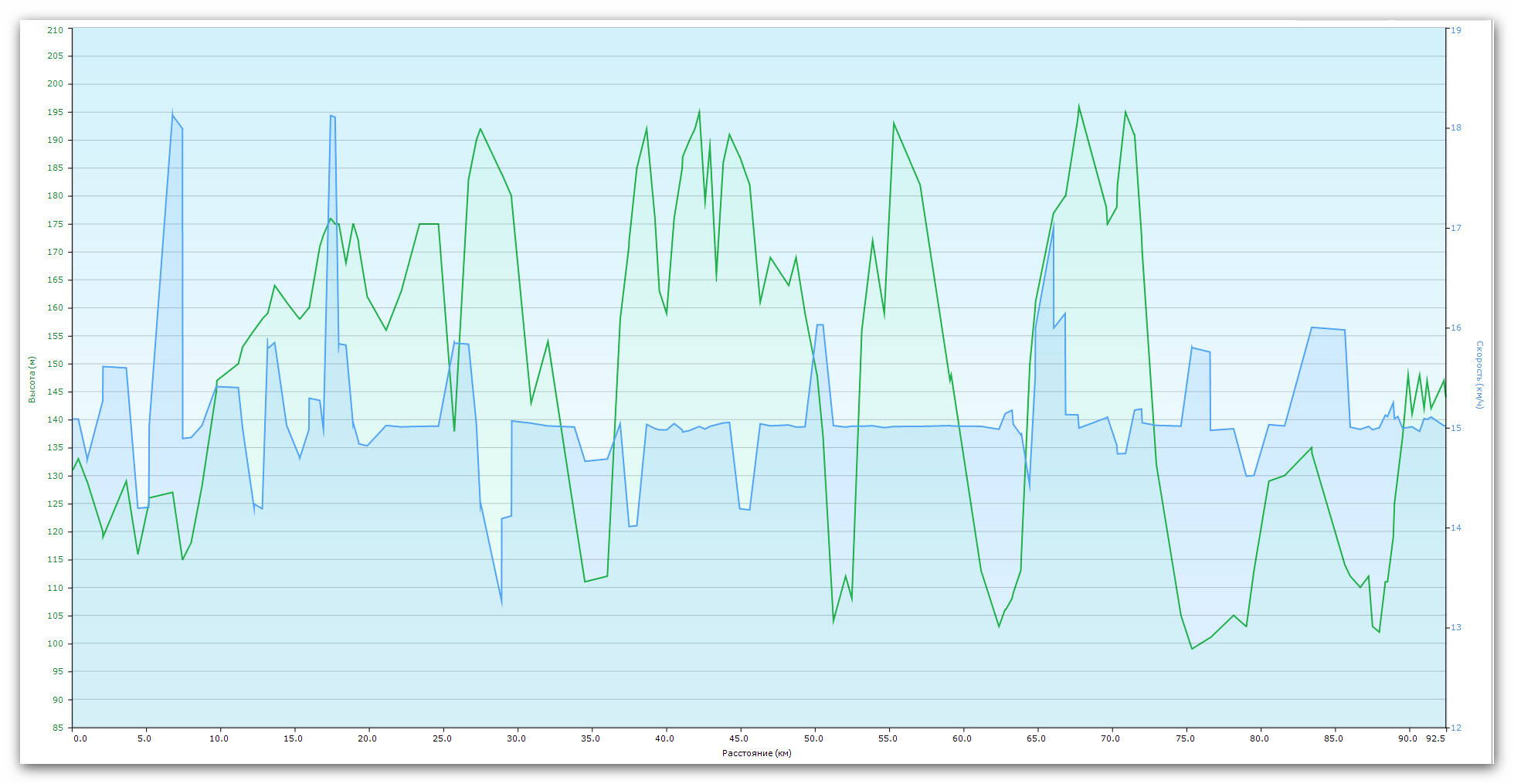Screen dimensions: 1514x784
Task: Select the highest green elevation peak near 68 km
Action: (1078, 106)
